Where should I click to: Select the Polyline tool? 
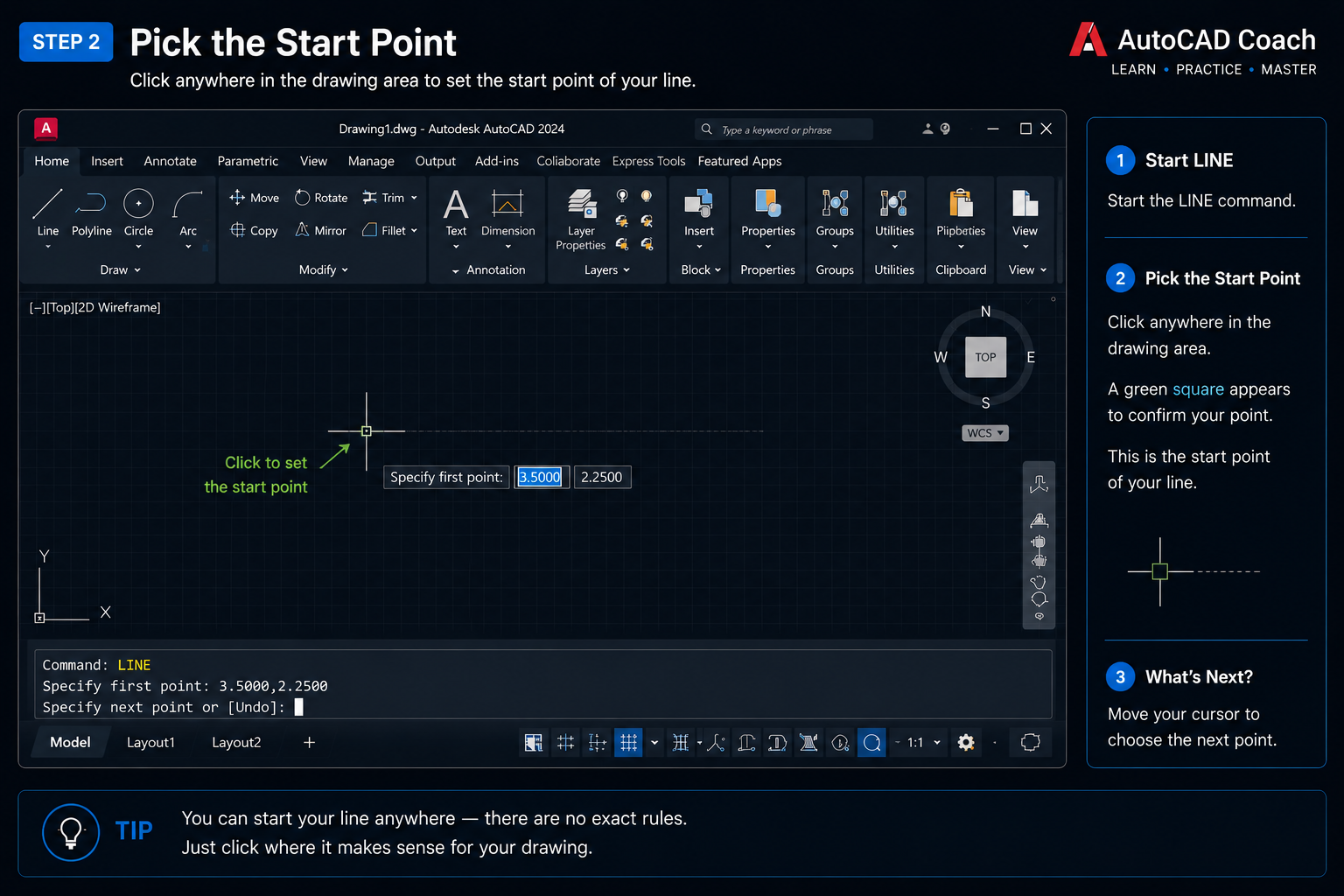pyautogui.click(x=91, y=212)
